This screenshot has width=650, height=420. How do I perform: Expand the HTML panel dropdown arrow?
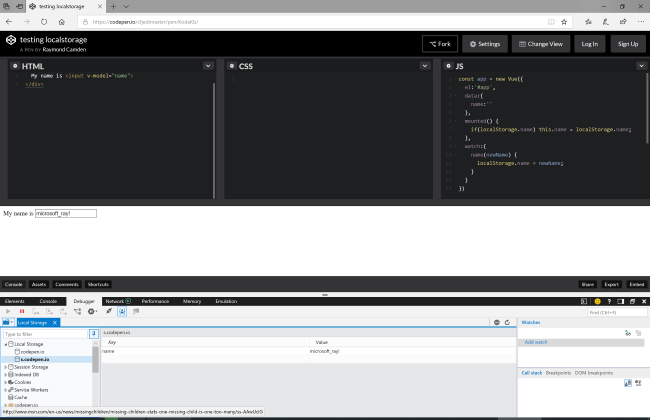click(208, 66)
